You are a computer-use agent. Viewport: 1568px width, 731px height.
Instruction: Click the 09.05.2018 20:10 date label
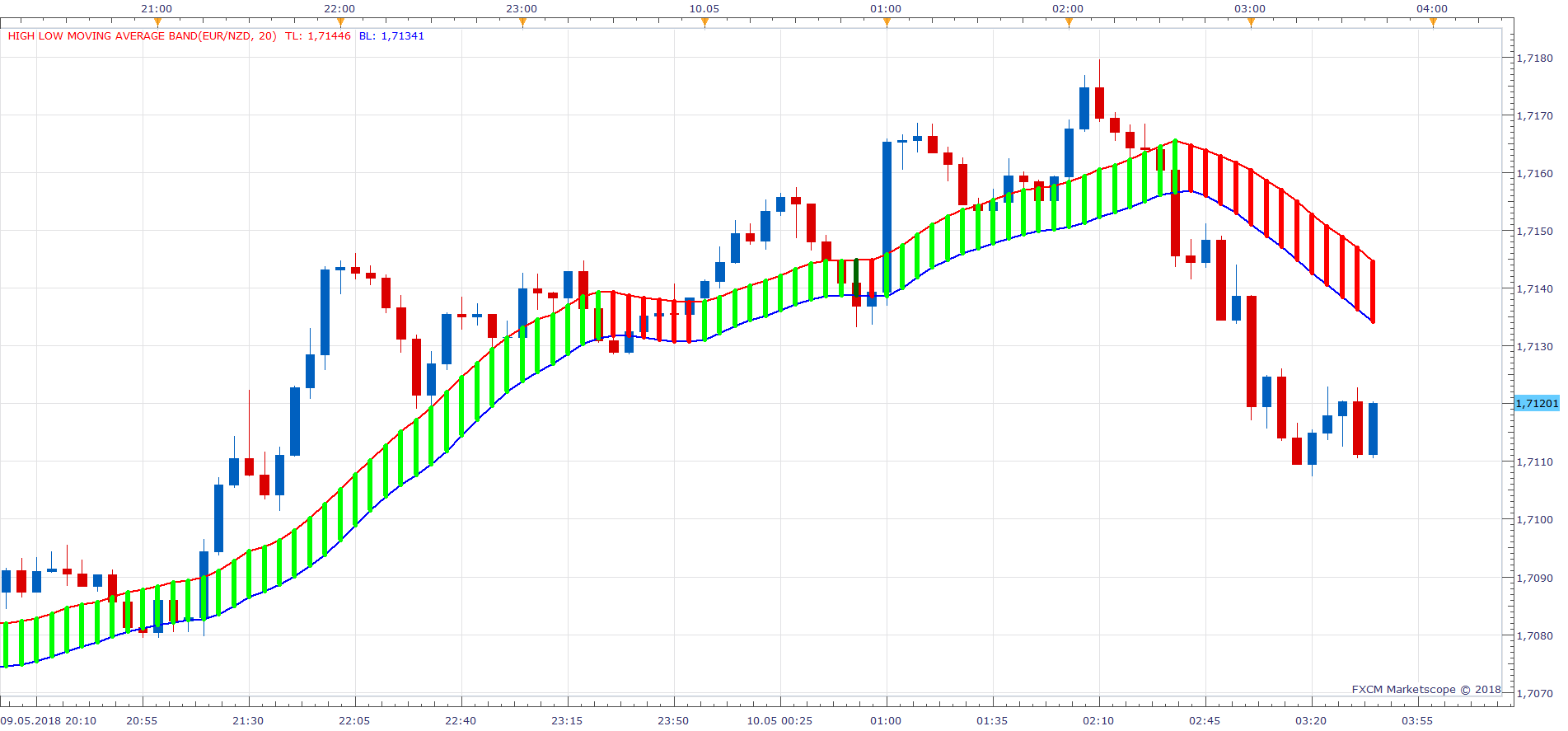48,721
